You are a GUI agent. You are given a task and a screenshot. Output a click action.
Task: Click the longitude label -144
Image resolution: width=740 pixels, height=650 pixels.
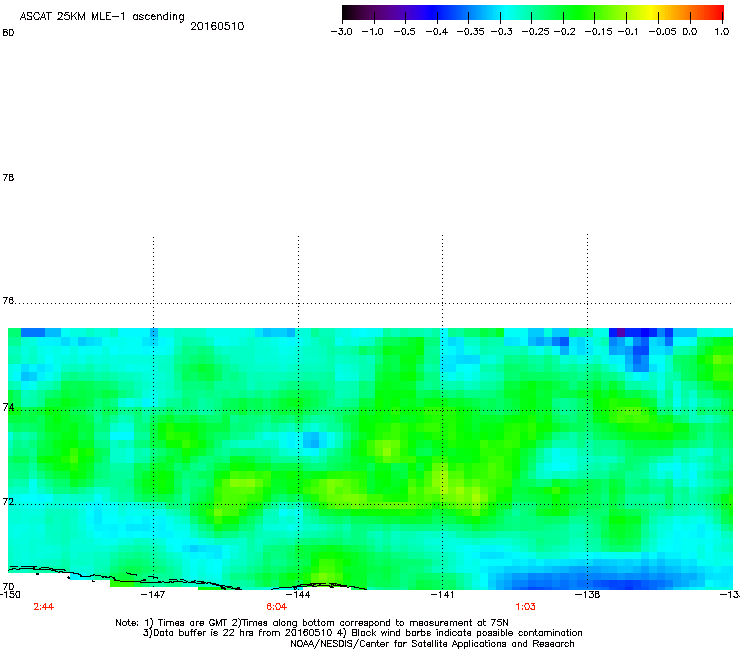[298, 594]
